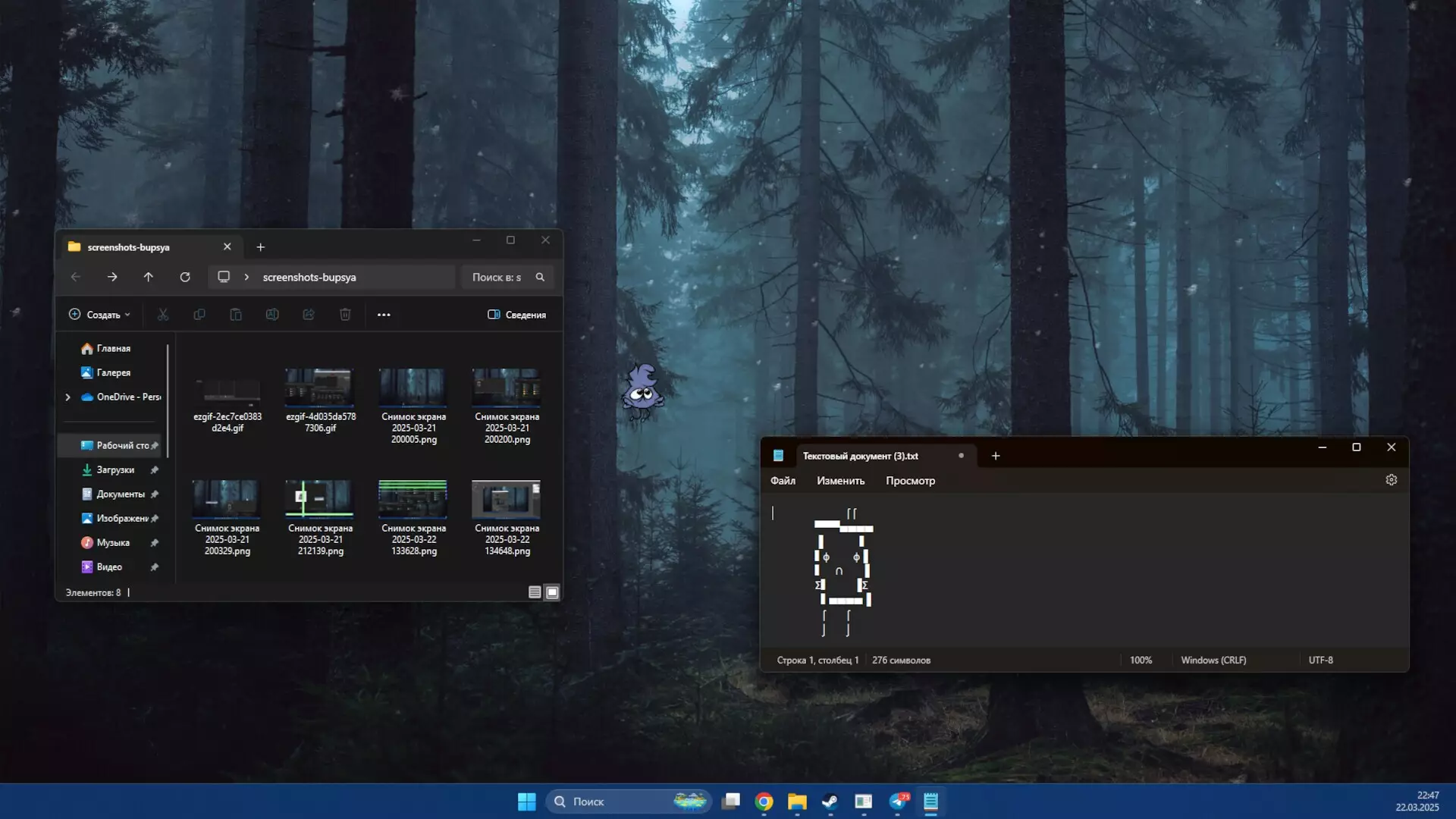Screen dimensions: 1456x819
Task: Open the Файл menu in Notepad
Action: tap(783, 481)
